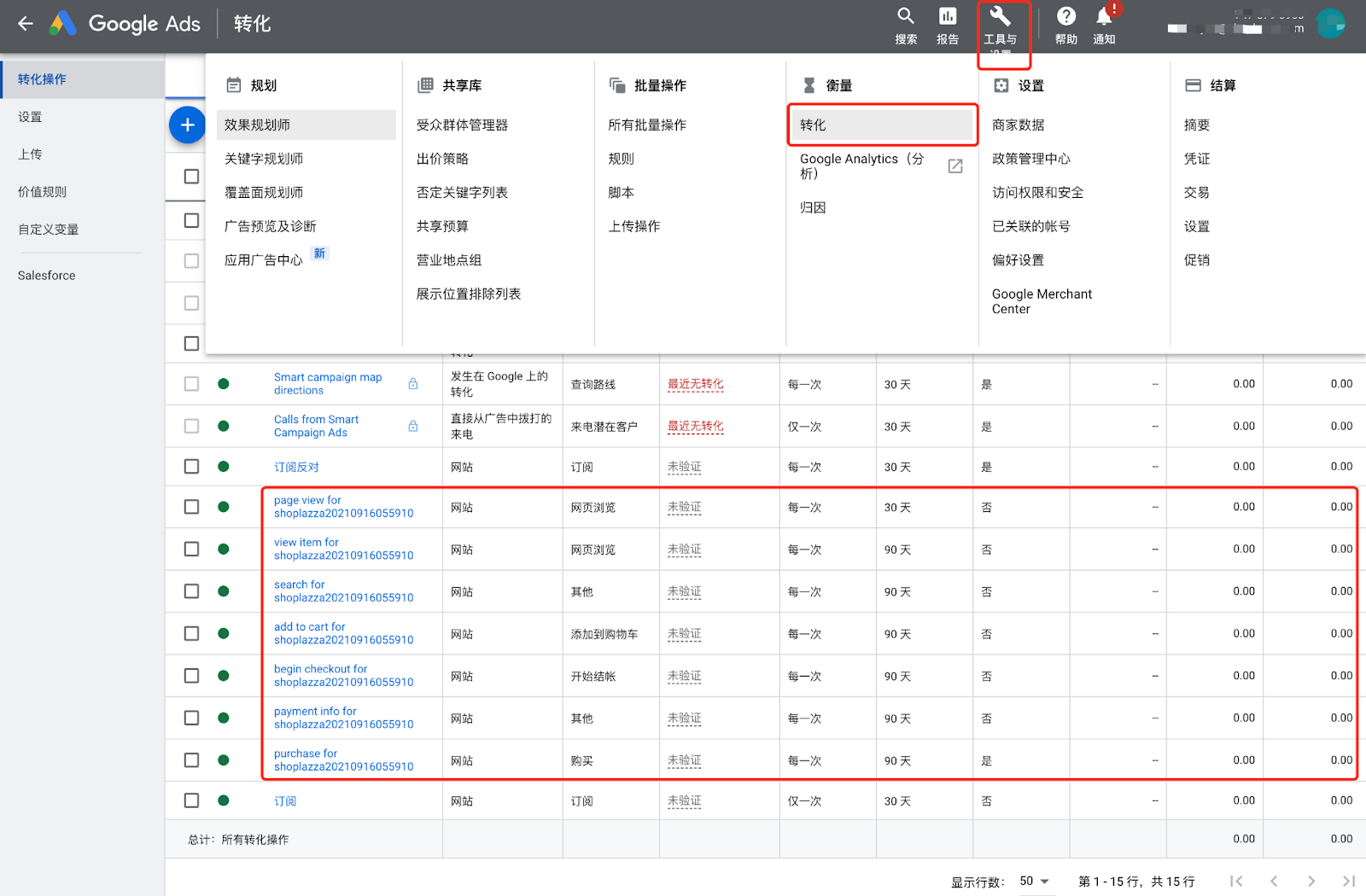Select 所有批量操作 menu item
The image size is (1366, 896).
click(x=647, y=125)
